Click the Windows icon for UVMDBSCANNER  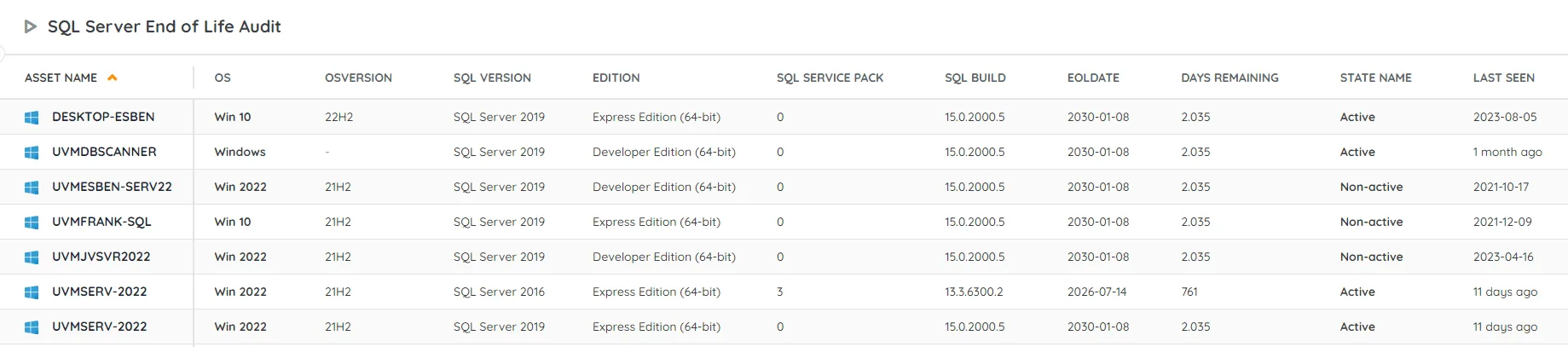(x=32, y=153)
